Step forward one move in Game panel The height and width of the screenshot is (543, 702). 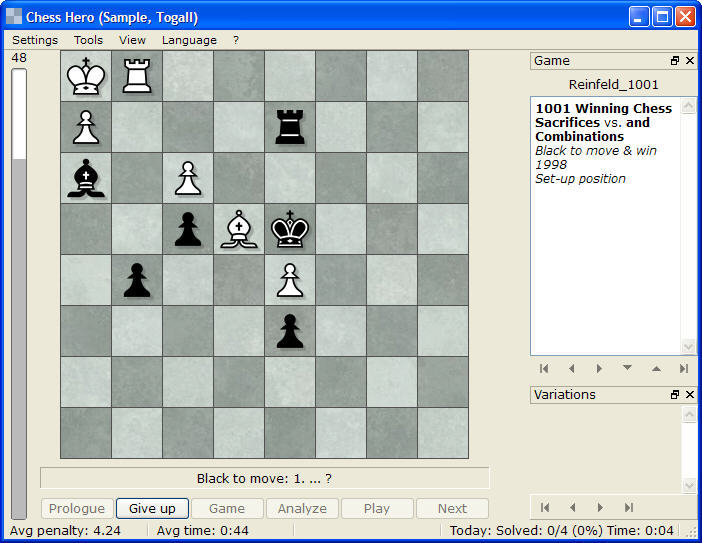[599, 368]
